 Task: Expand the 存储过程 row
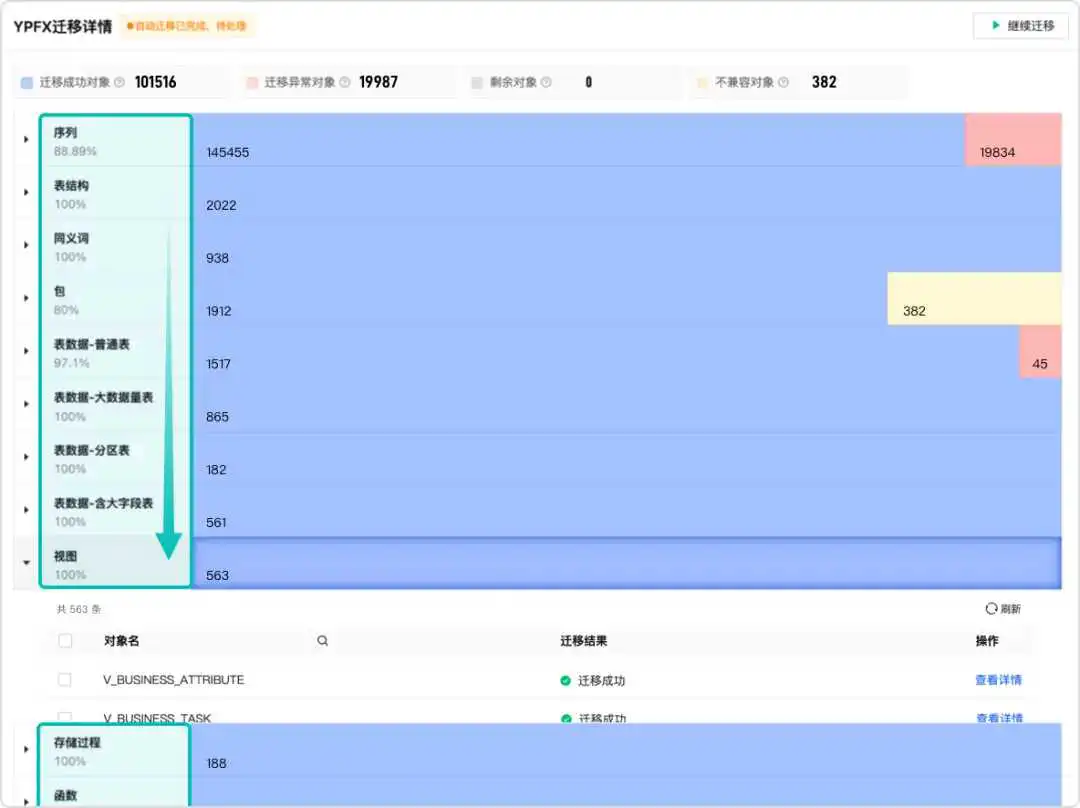coord(26,749)
